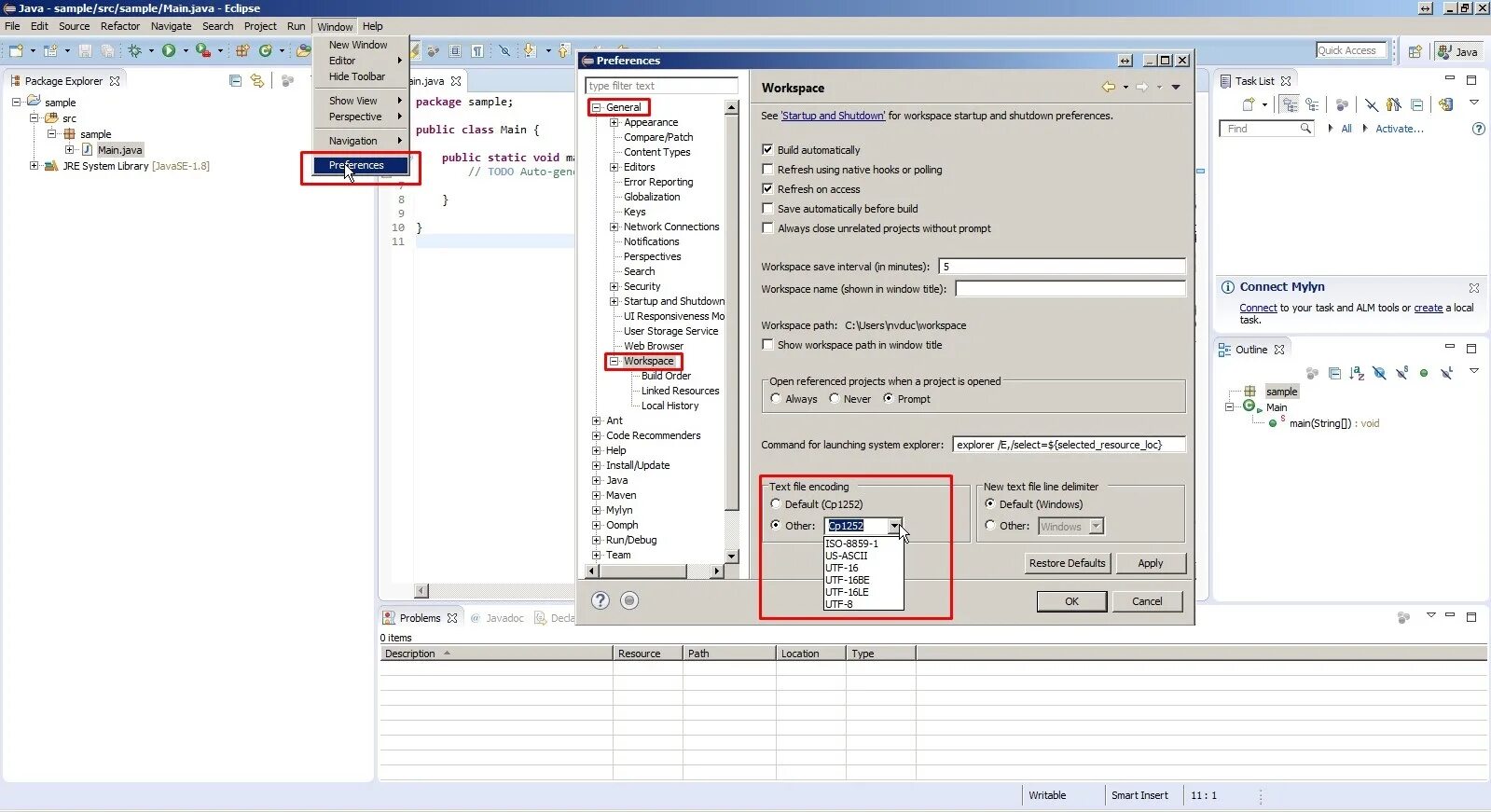Image resolution: width=1491 pixels, height=812 pixels.
Task: Confirm with the OK button
Action: click(1071, 601)
